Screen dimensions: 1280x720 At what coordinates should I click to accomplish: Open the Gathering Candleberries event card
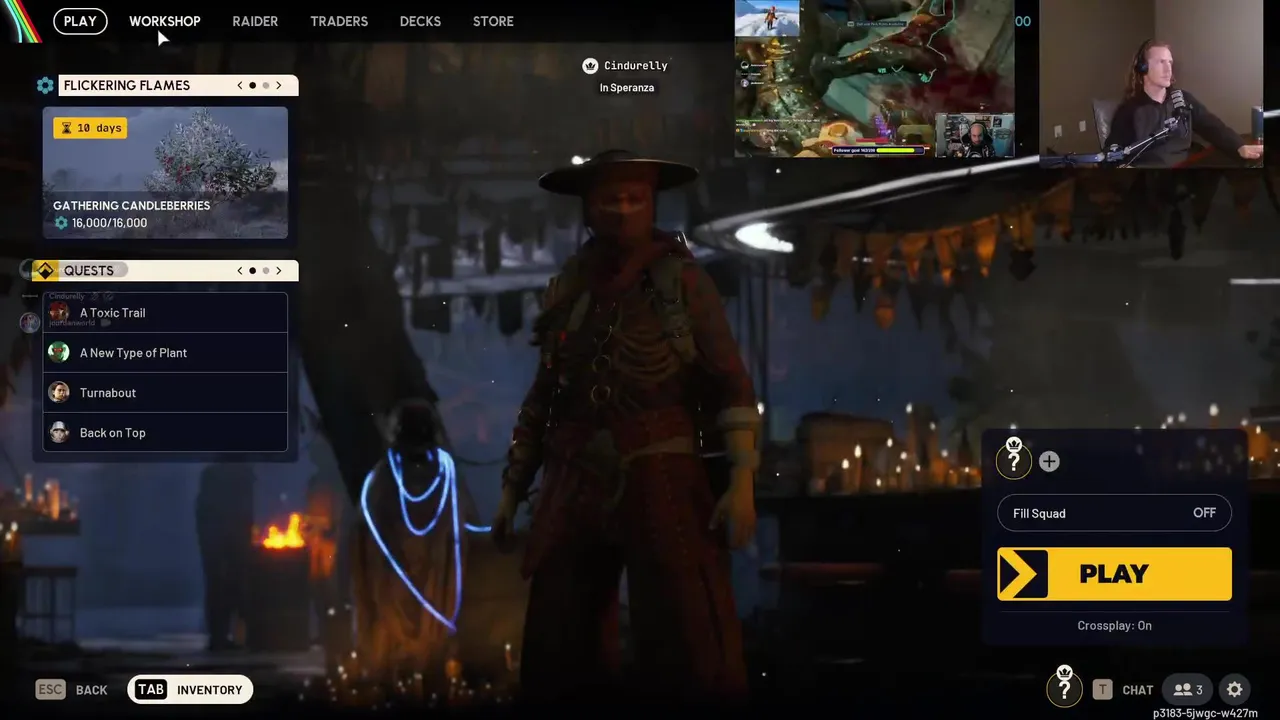tap(165, 172)
